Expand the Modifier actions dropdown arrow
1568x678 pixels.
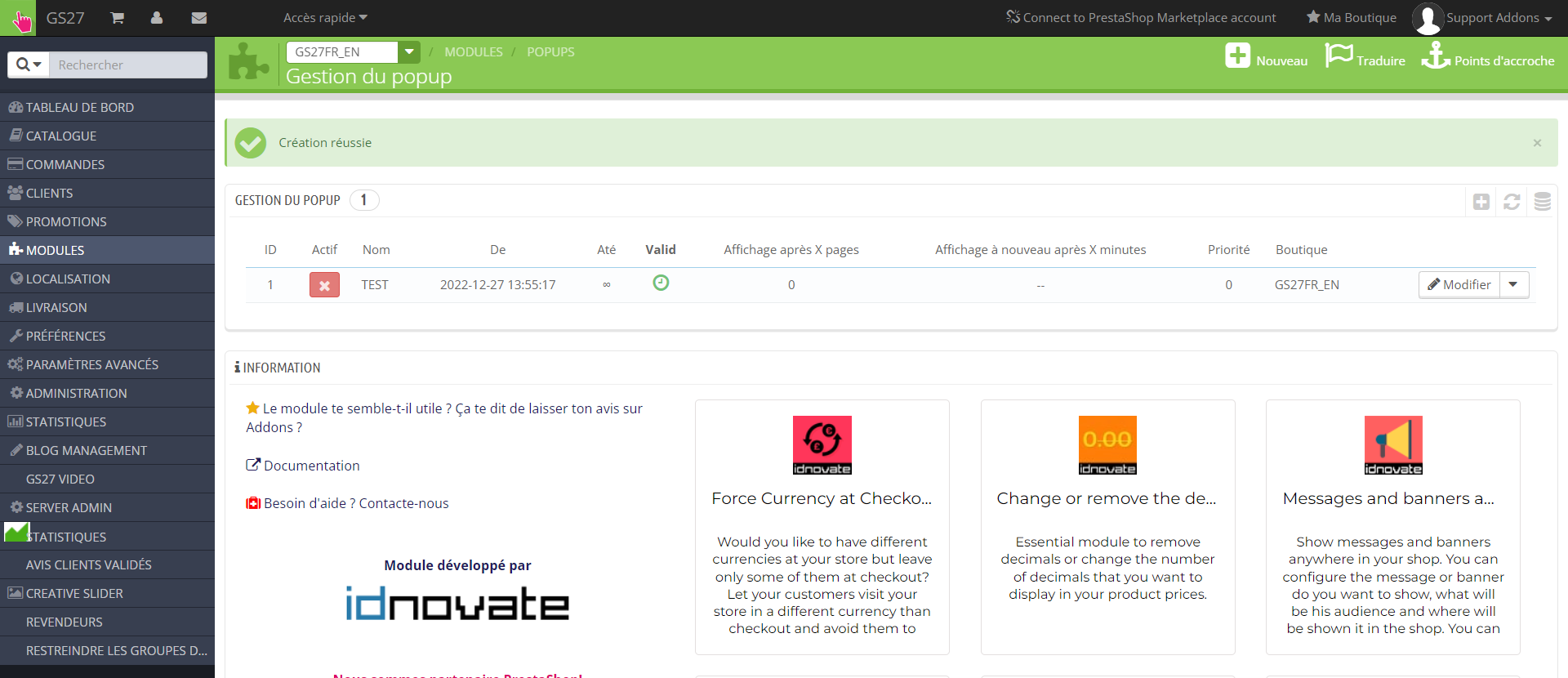point(1514,285)
